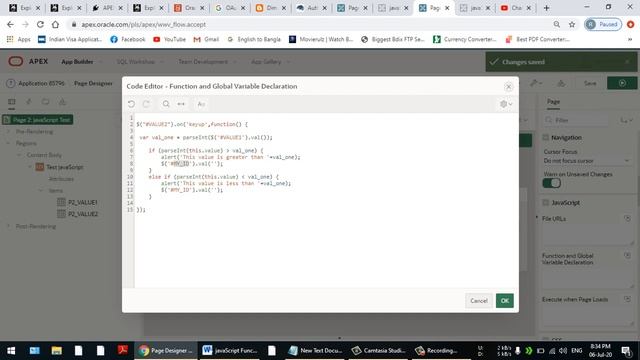The width and height of the screenshot is (640, 360).
Task: Dismiss the Changes saved notification
Action: [x=628, y=62]
